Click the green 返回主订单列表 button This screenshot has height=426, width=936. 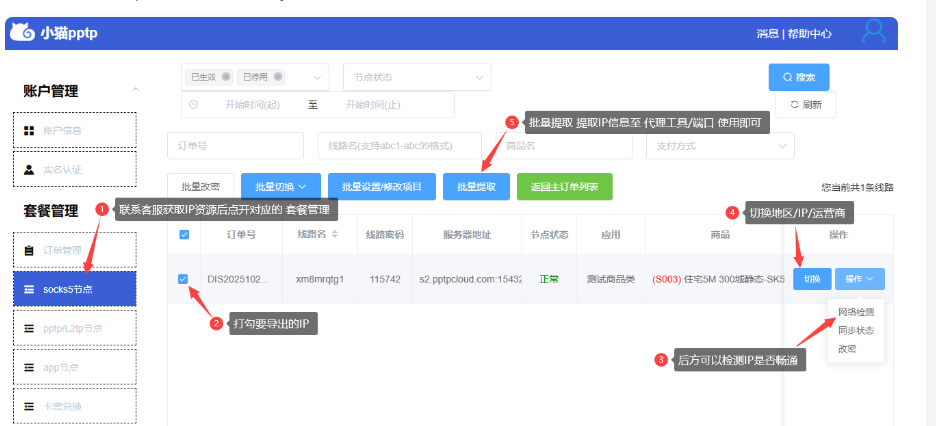[x=565, y=187]
